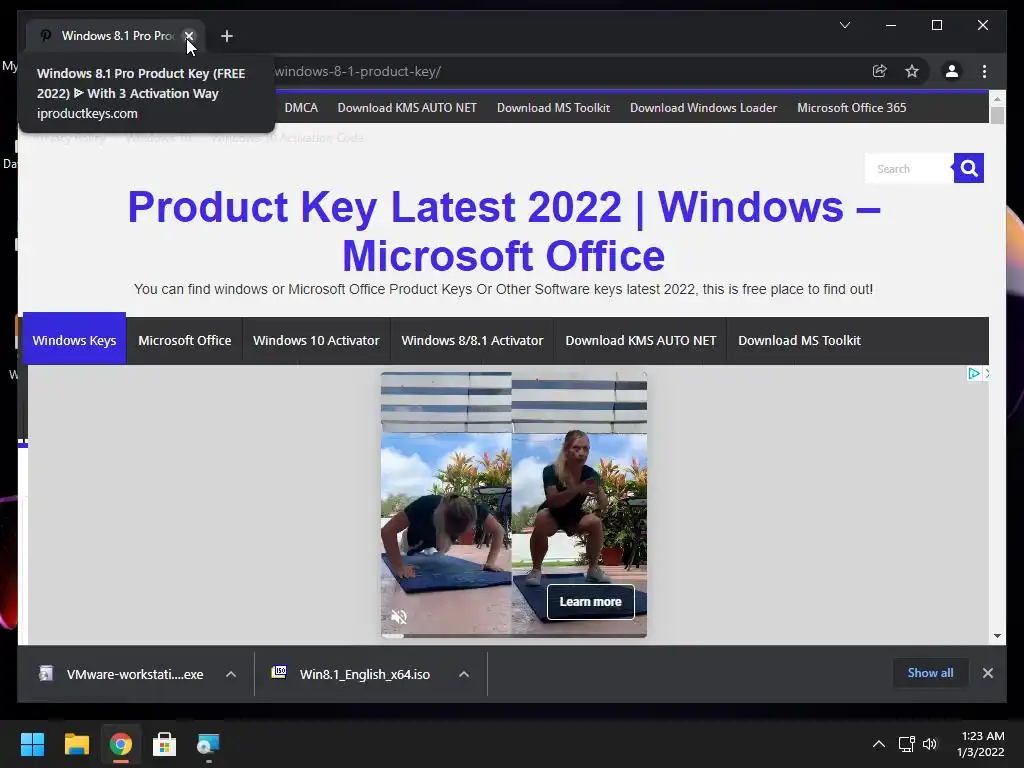Open network status tray icon
Screen dimensions: 1024x768
point(906,744)
